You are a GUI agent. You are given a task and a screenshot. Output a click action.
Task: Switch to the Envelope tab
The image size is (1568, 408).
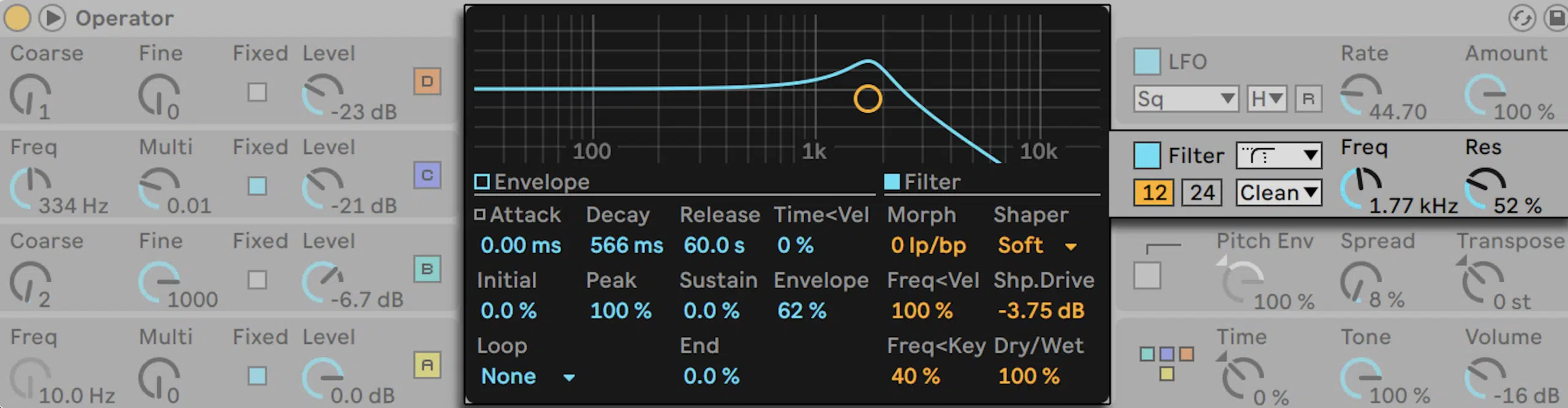pyautogui.click(x=532, y=182)
